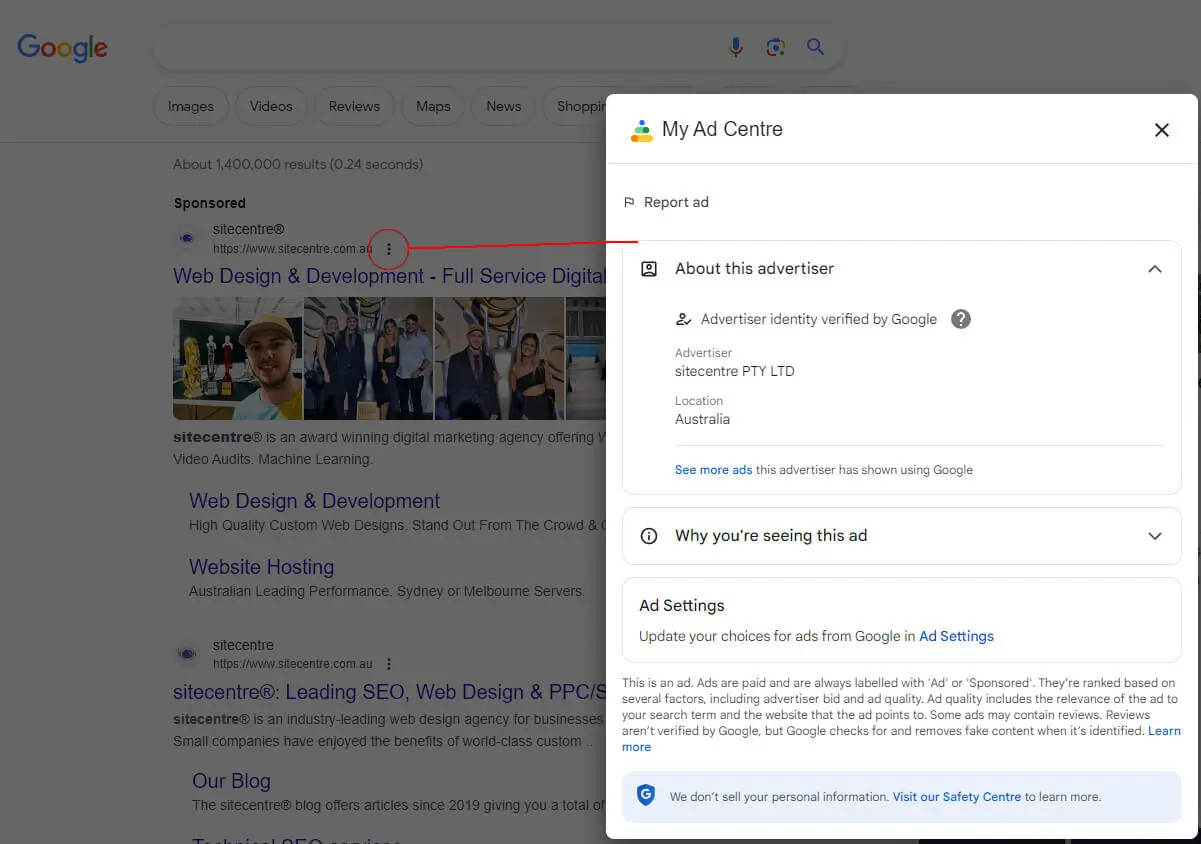Screen dimensions: 1201x844
Task: Click the Google logo
Action: [62, 47]
